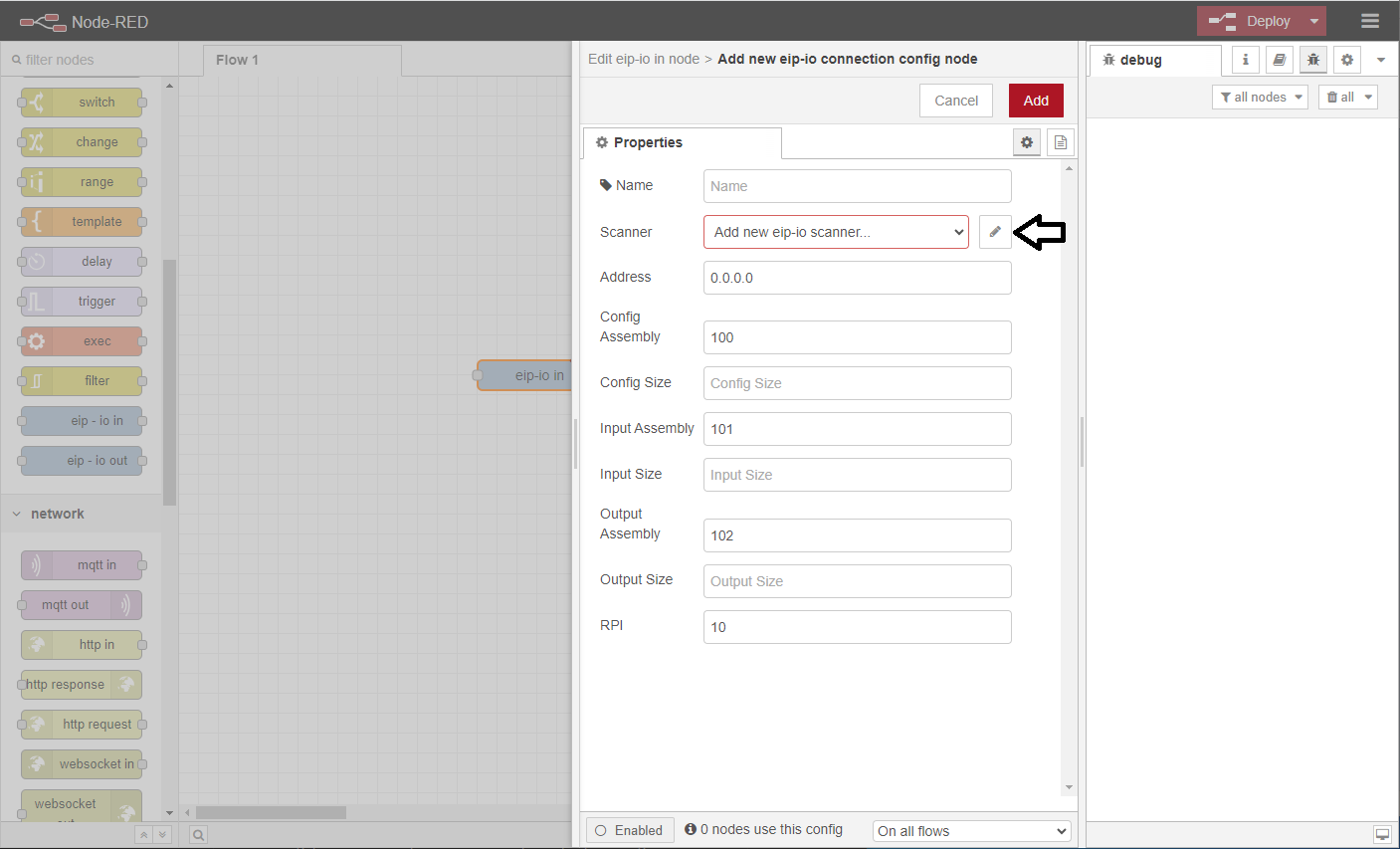Click the RPI field
The image size is (1400, 849).
coord(858,627)
